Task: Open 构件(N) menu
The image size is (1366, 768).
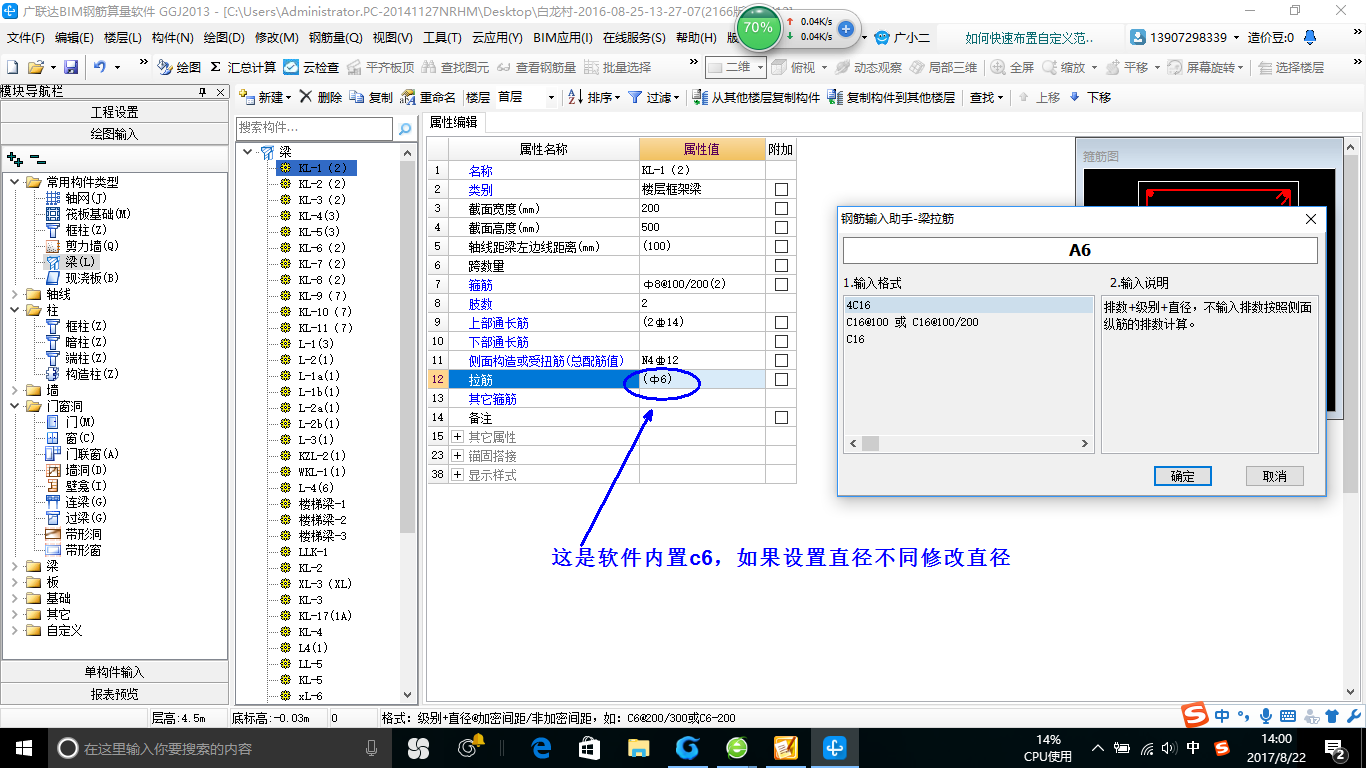Action: (x=172, y=38)
